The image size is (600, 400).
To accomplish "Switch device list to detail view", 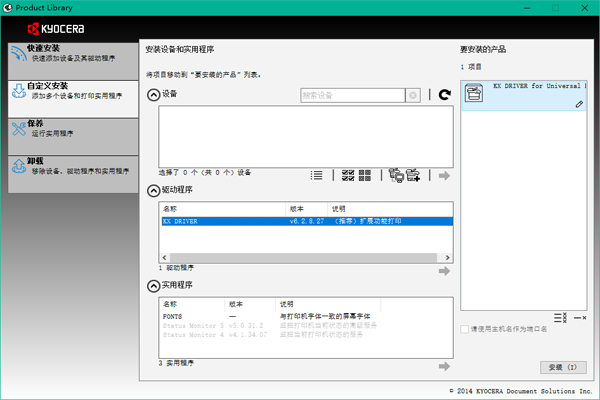I will click(316, 175).
